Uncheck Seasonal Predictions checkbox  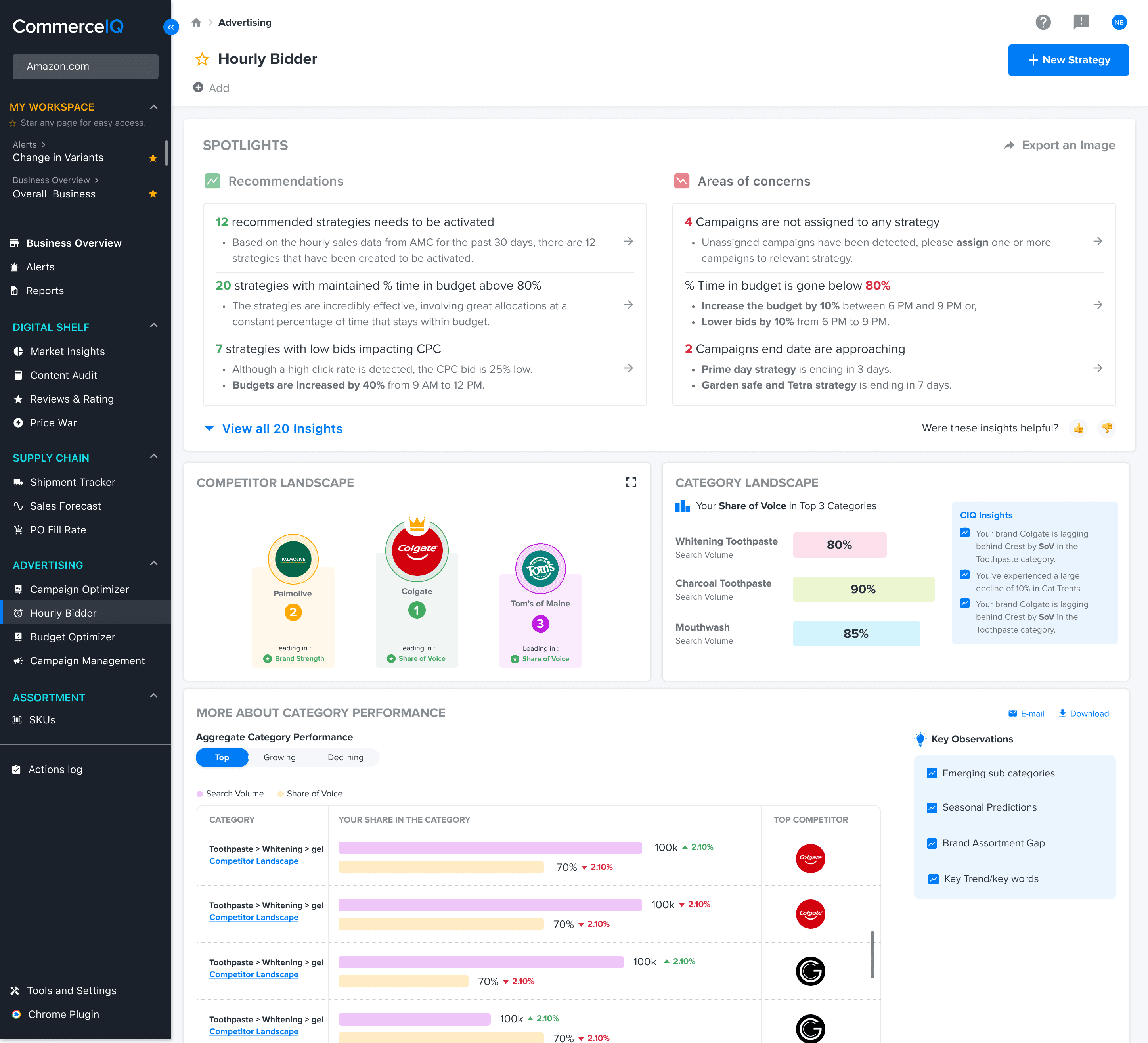[932, 808]
